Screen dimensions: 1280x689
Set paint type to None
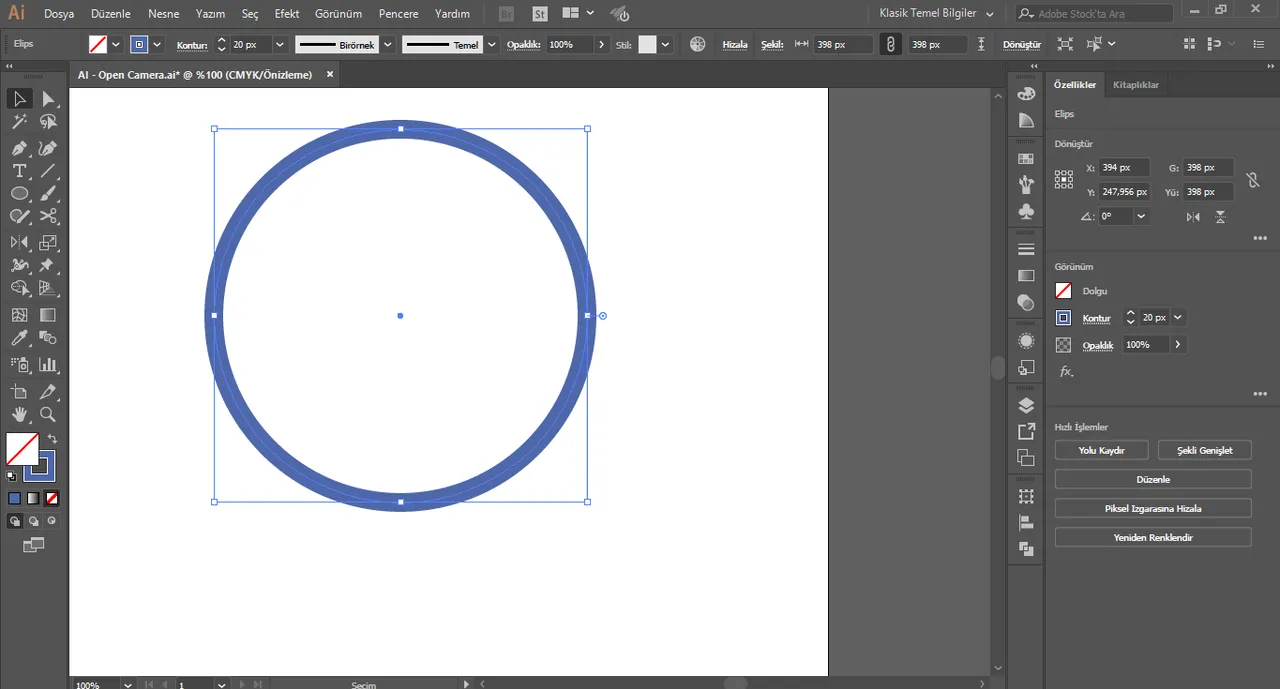click(x=52, y=498)
